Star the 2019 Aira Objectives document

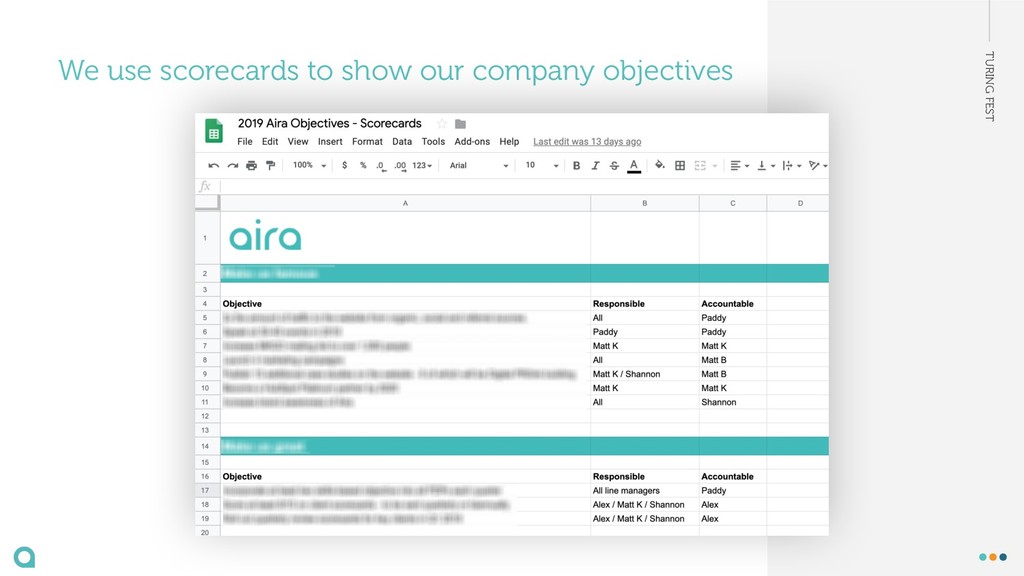click(441, 123)
